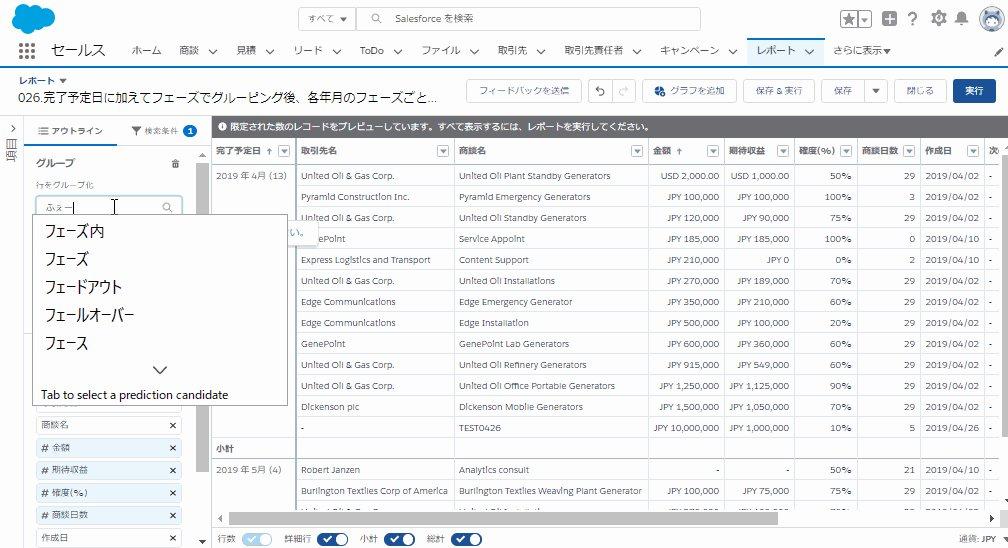Viewport: 1008px width, 548px height.
Task: Open the 完了予定日 column menu
Action: [284, 151]
